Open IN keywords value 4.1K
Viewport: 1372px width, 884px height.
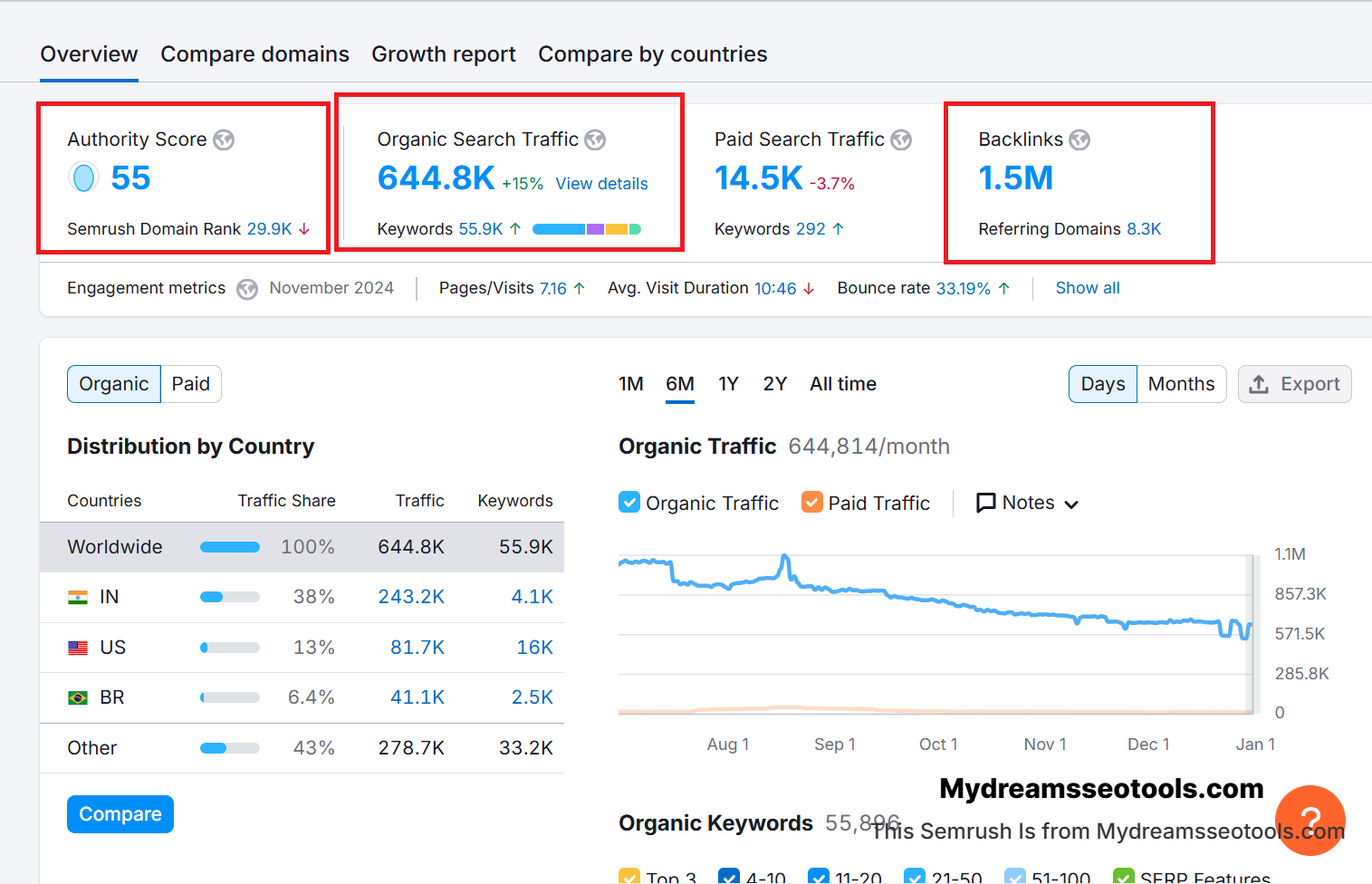coord(532,597)
